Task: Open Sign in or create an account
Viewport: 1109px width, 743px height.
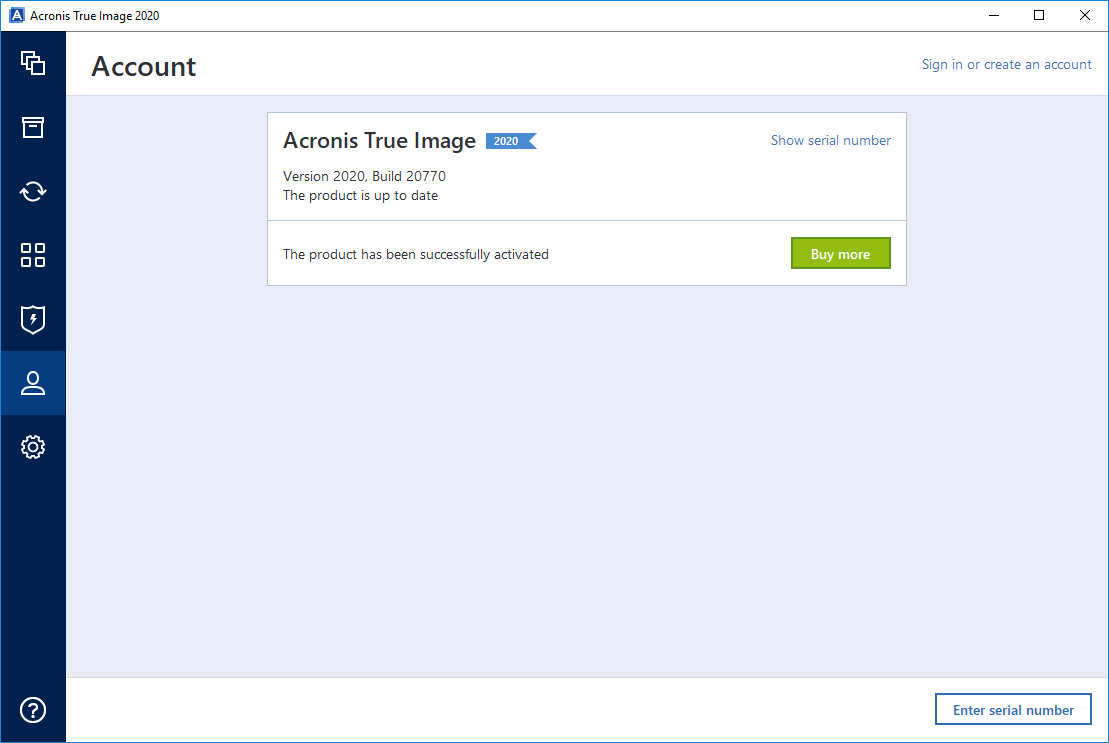Action: pyautogui.click(x=1006, y=64)
